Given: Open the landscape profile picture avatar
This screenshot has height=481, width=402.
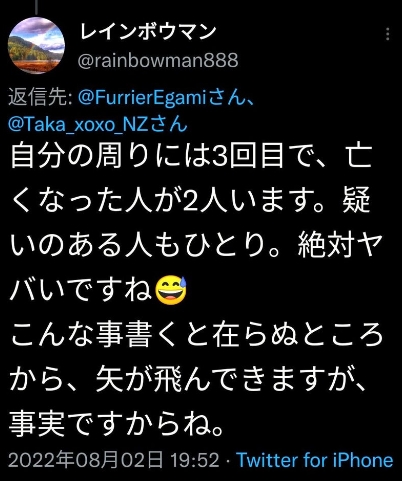Looking at the screenshot, I should pyautogui.click(x=36, y=46).
